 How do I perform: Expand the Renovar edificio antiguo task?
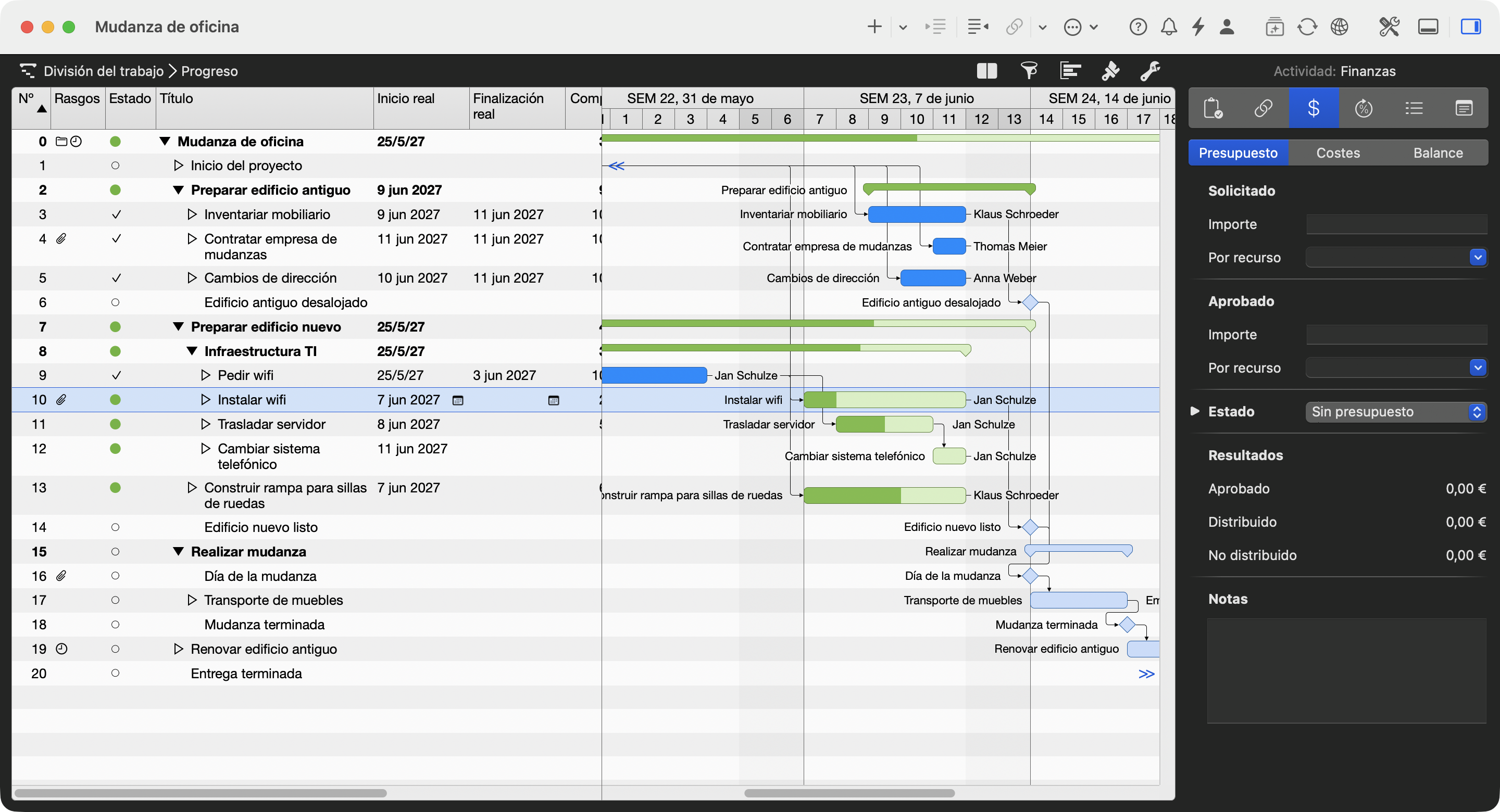[178, 649]
